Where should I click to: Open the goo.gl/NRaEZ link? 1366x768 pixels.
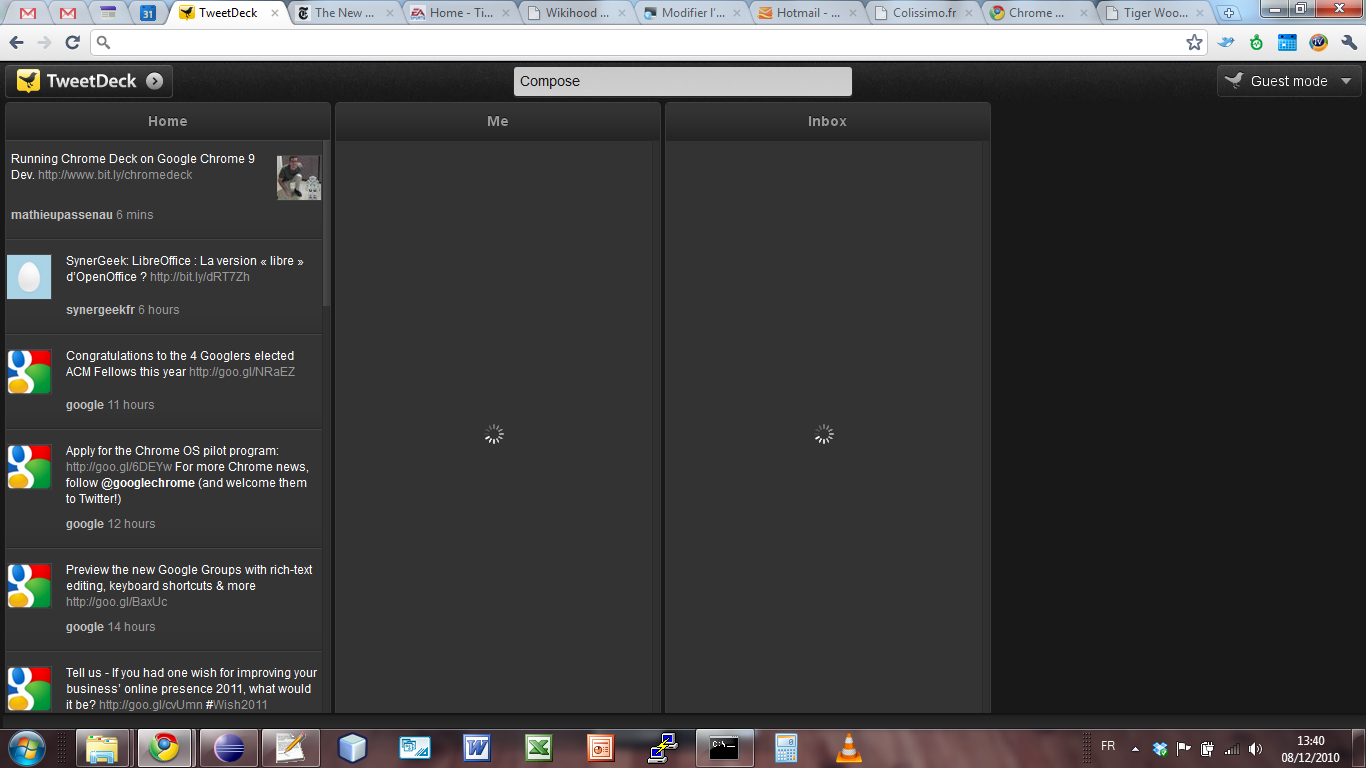coord(242,372)
